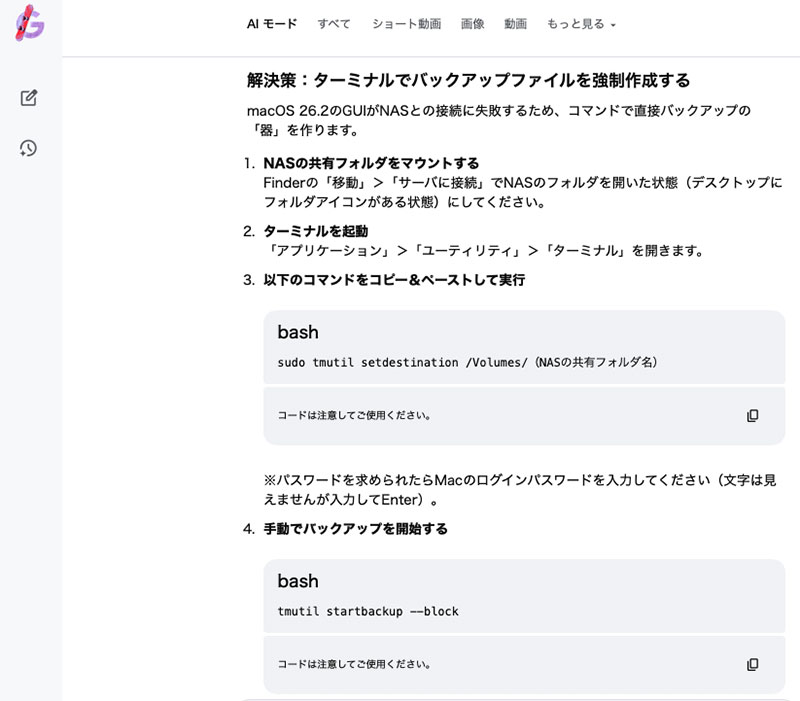The width and height of the screenshot is (800, 701).
Task: Open the AI mode history icon
Action: 29,148
